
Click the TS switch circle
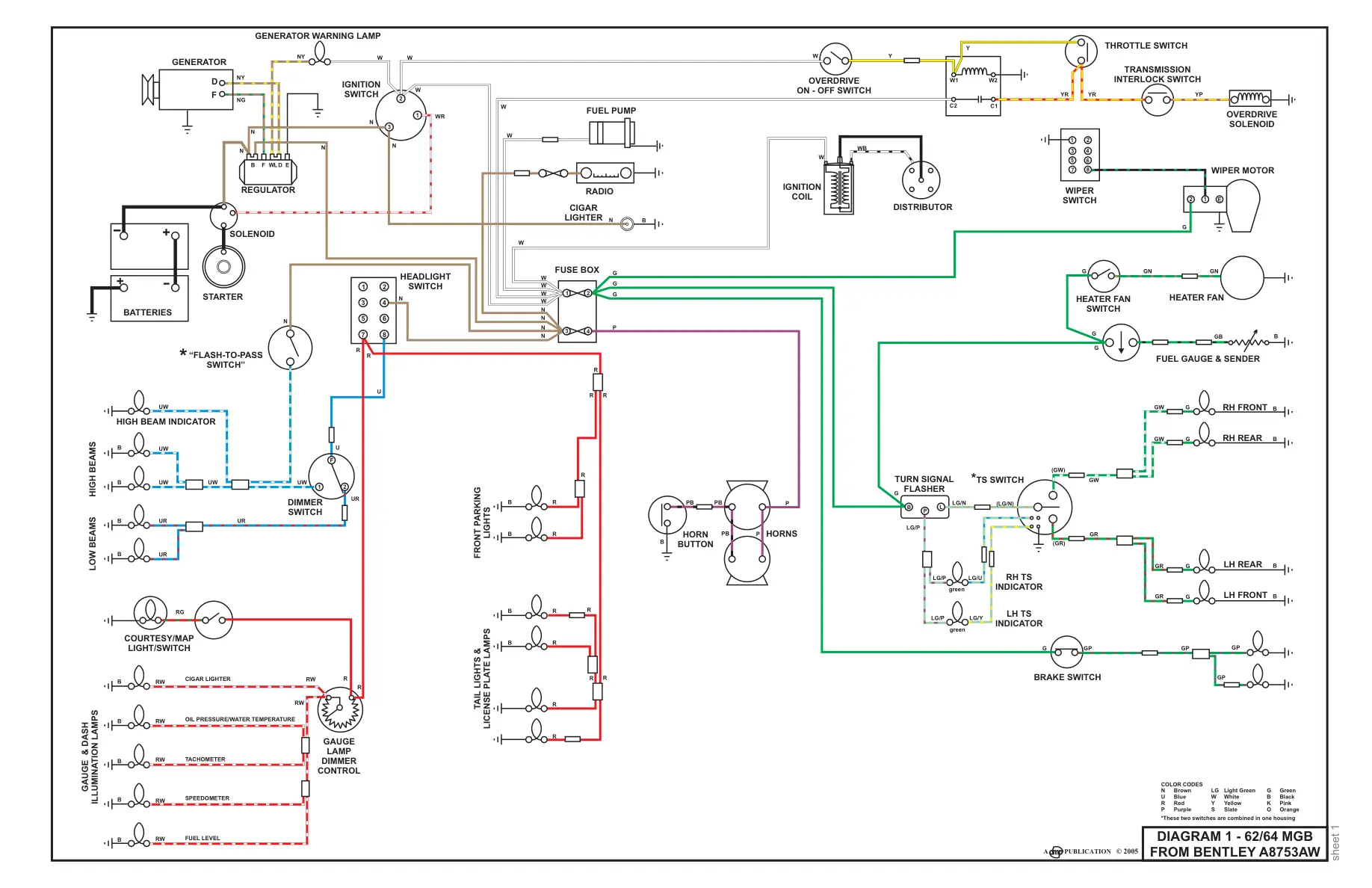[1045, 507]
